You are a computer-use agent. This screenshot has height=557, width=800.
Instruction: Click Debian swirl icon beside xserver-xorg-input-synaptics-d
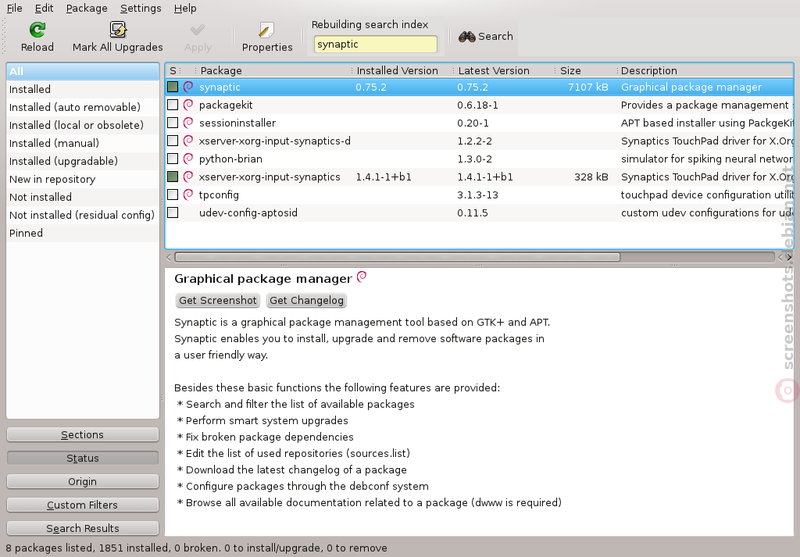(188, 140)
